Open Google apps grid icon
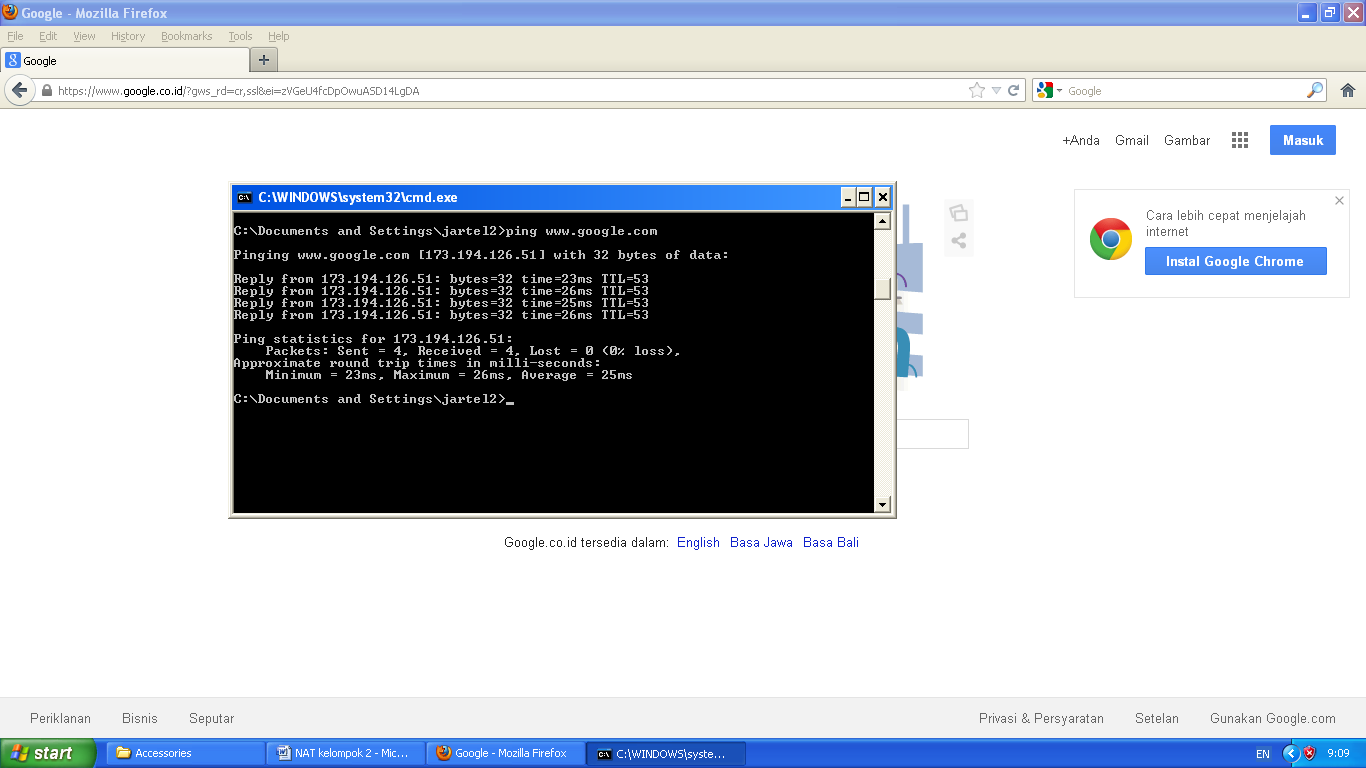 [1240, 141]
